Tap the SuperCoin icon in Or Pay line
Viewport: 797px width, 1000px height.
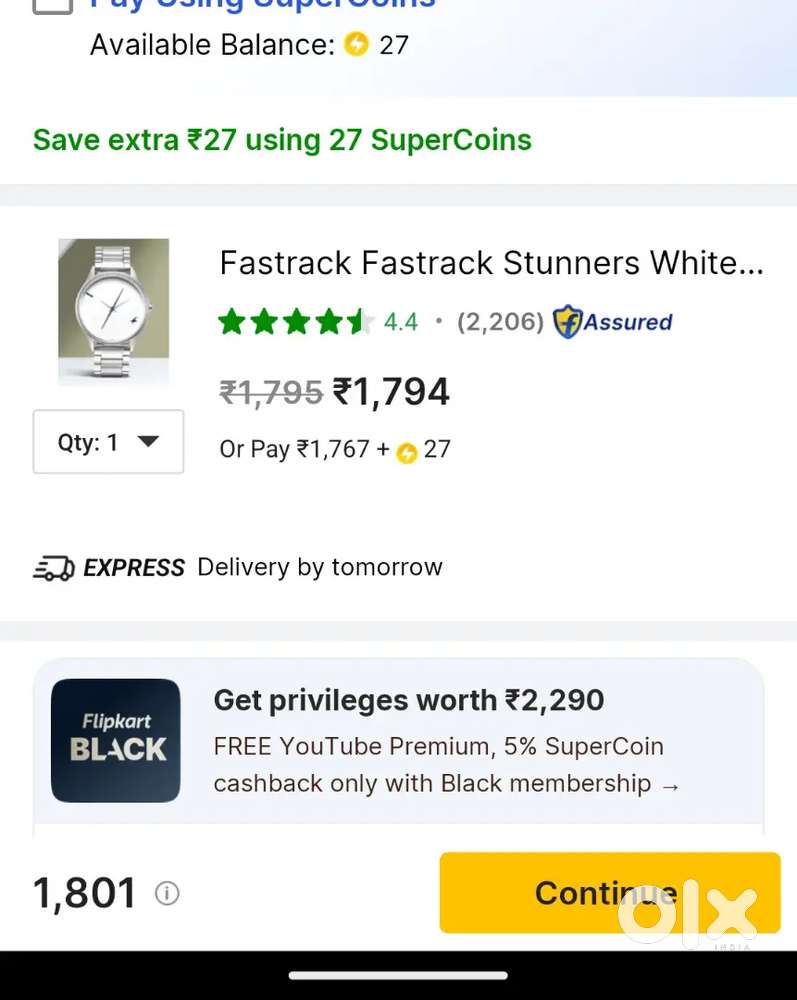point(406,452)
